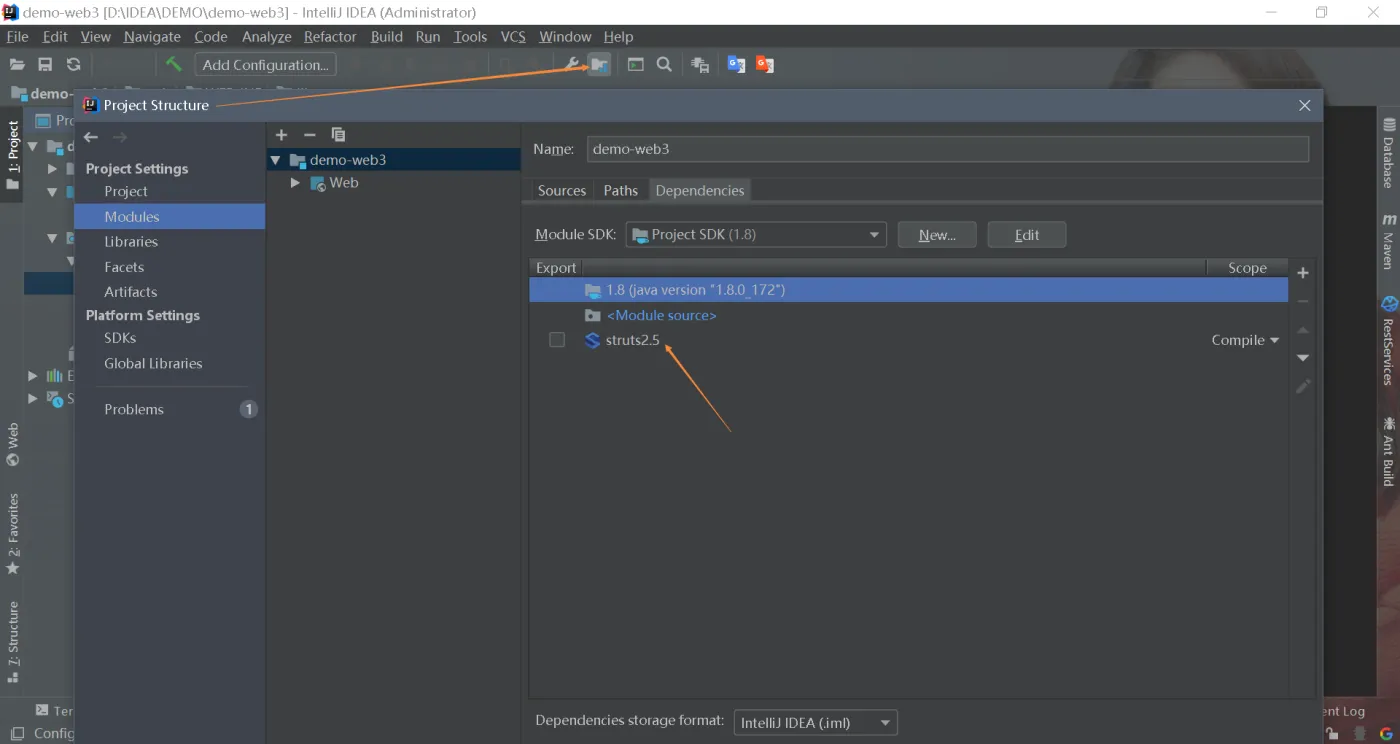Click the Open folder toolbar icon
Image resolution: width=1400 pixels, height=744 pixels.
pyautogui.click(x=17, y=64)
